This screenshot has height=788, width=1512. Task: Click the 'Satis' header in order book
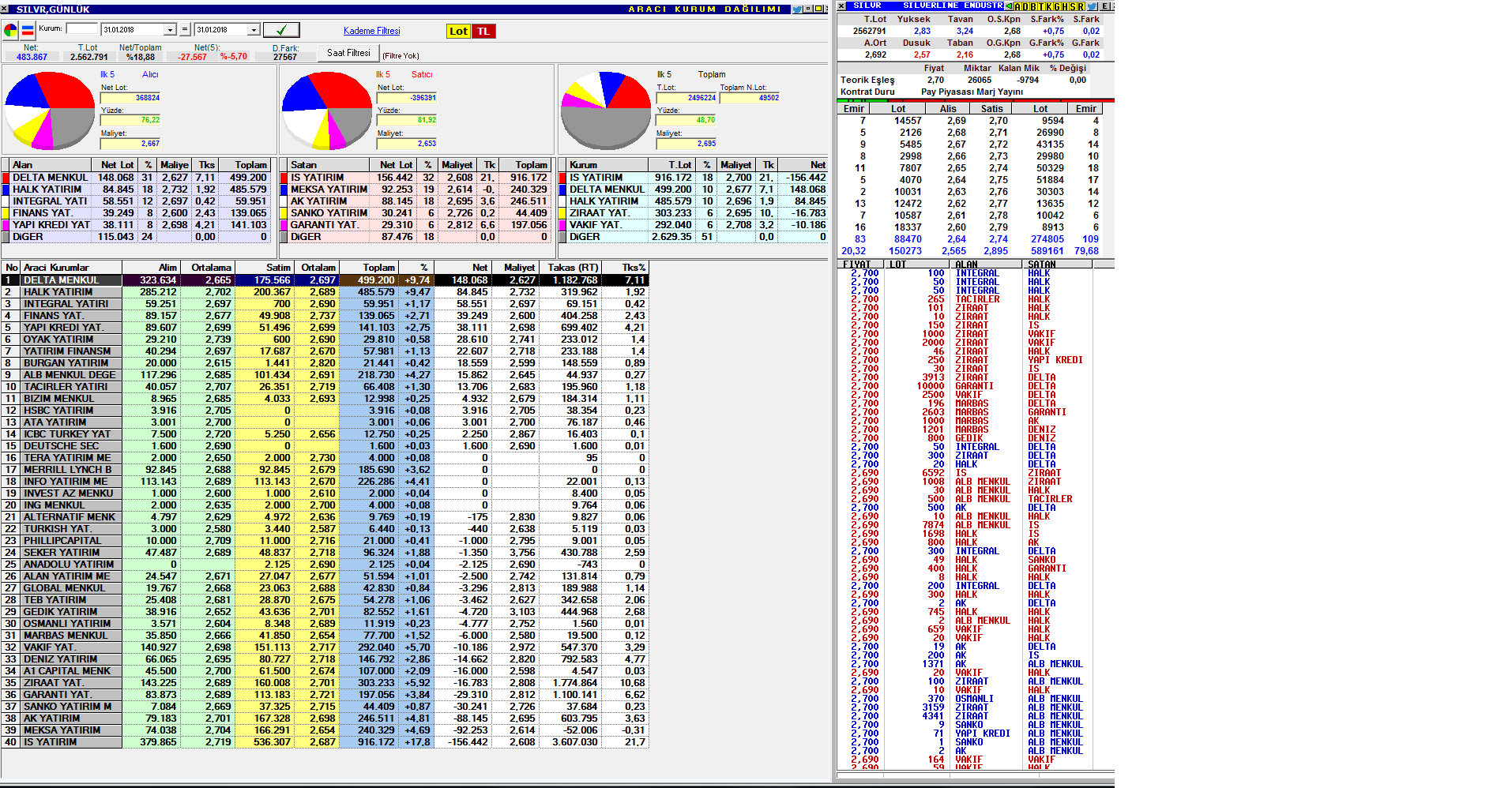[992, 109]
